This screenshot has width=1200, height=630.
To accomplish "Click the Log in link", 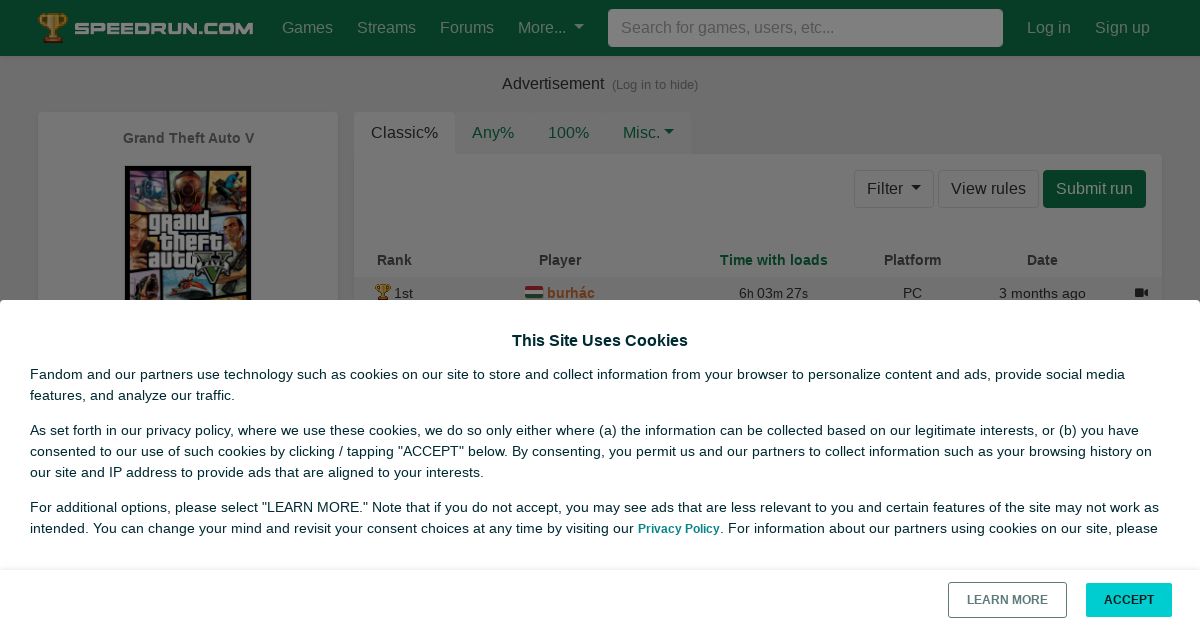I will coord(1048,28).
